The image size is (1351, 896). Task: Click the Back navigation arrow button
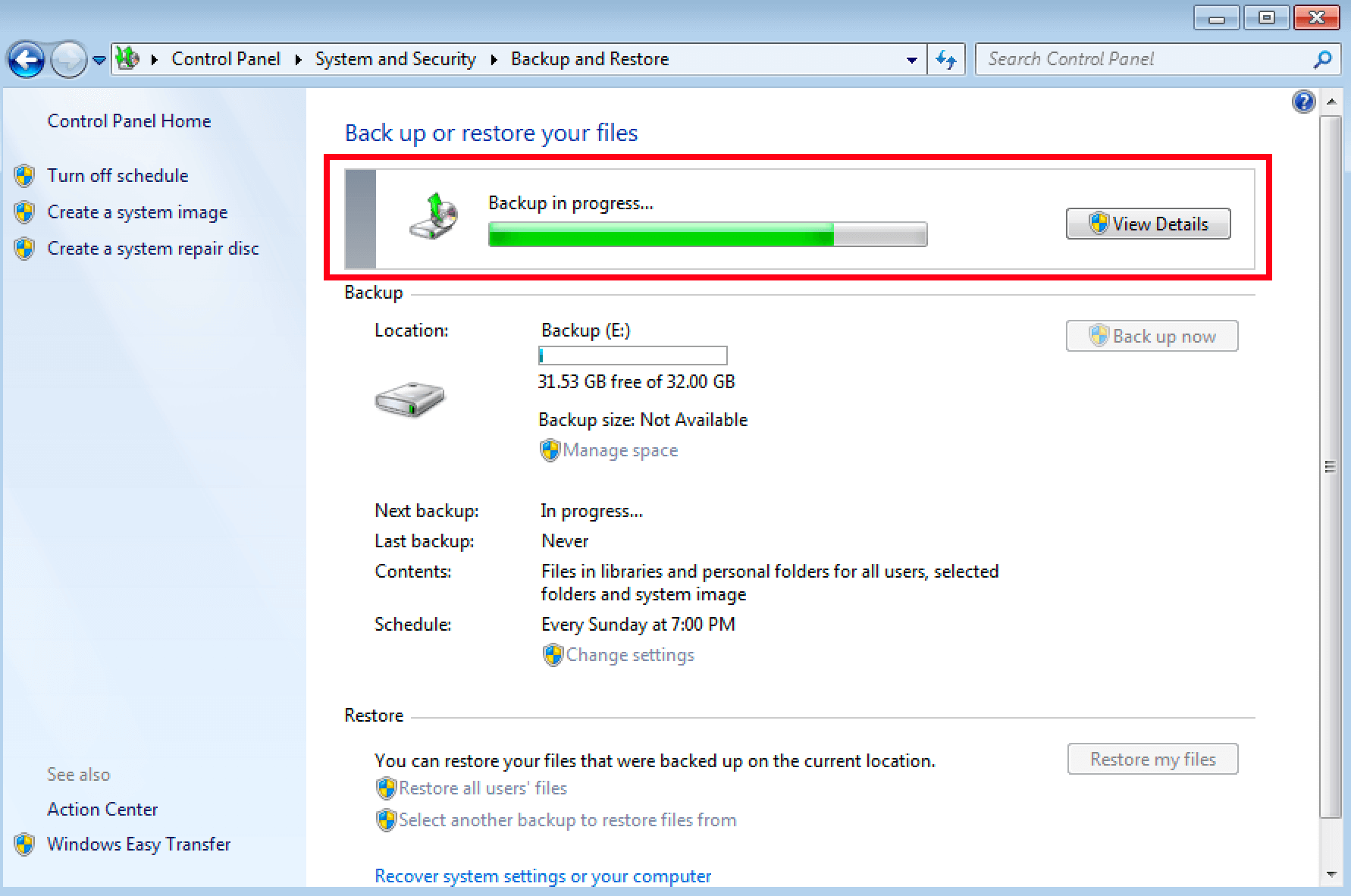click(x=27, y=60)
